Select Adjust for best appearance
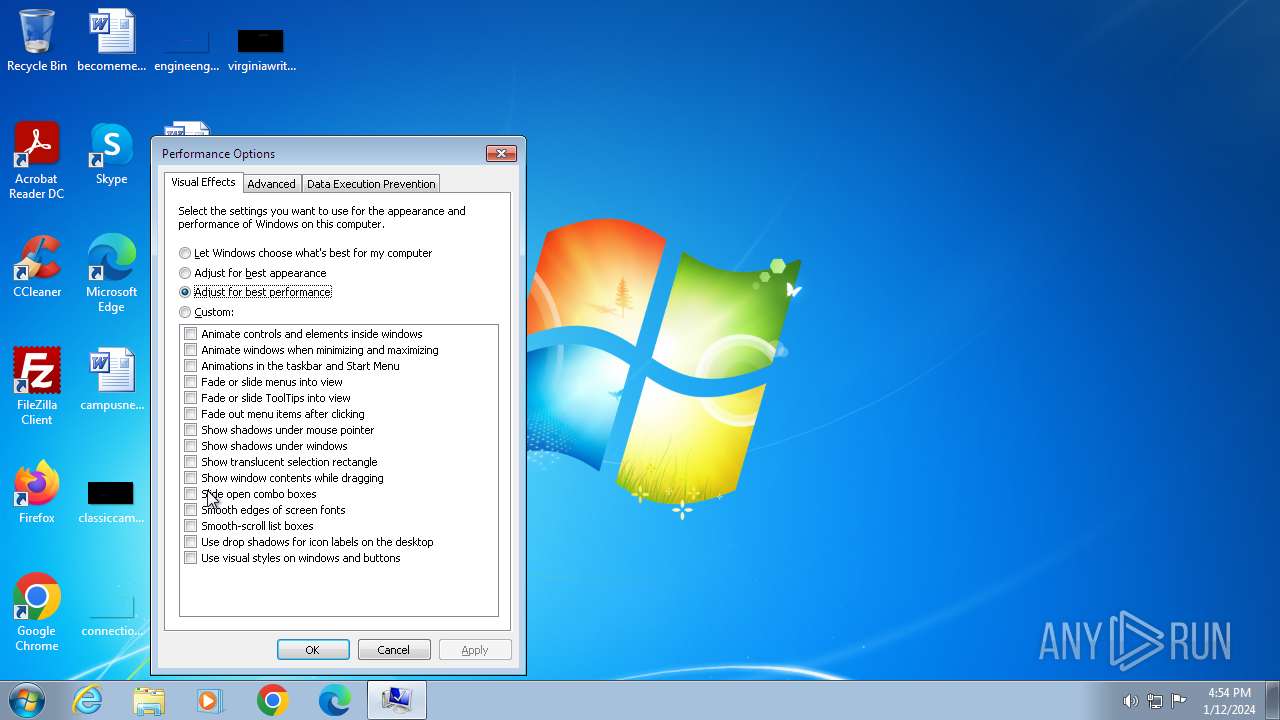Image resolution: width=1280 pixels, height=720 pixels. [x=252, y=273]
